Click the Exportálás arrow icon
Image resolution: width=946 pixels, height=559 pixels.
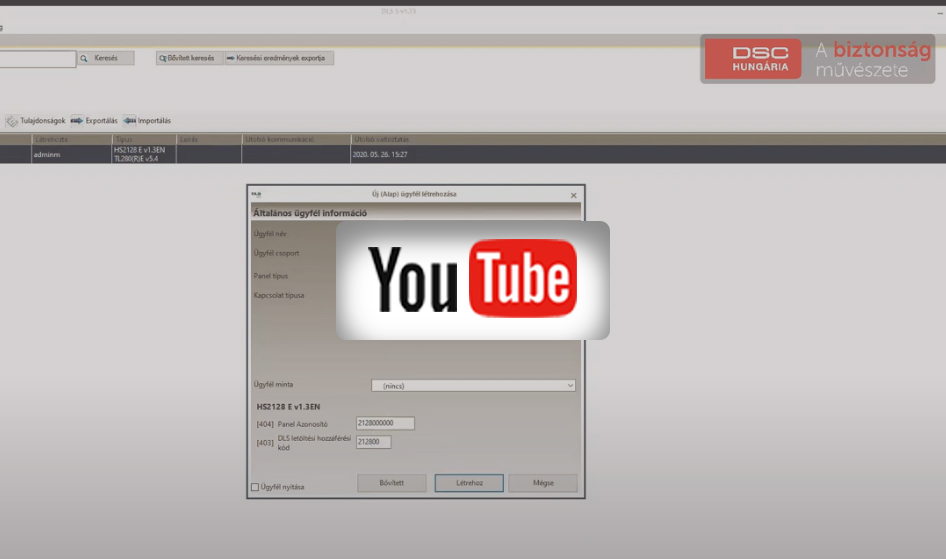tap(76, 121)
